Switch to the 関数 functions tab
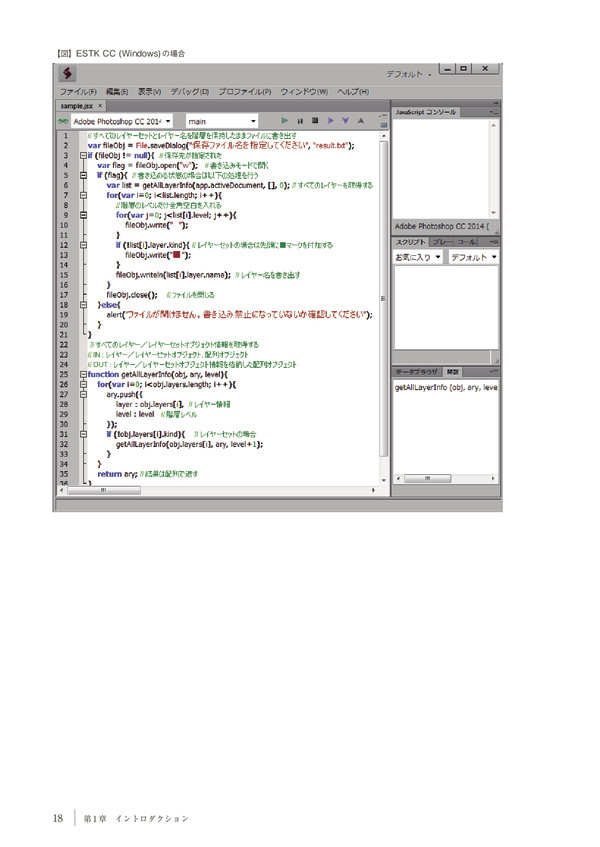The width and height of the screenshot is (600, 847). point(452,372)
